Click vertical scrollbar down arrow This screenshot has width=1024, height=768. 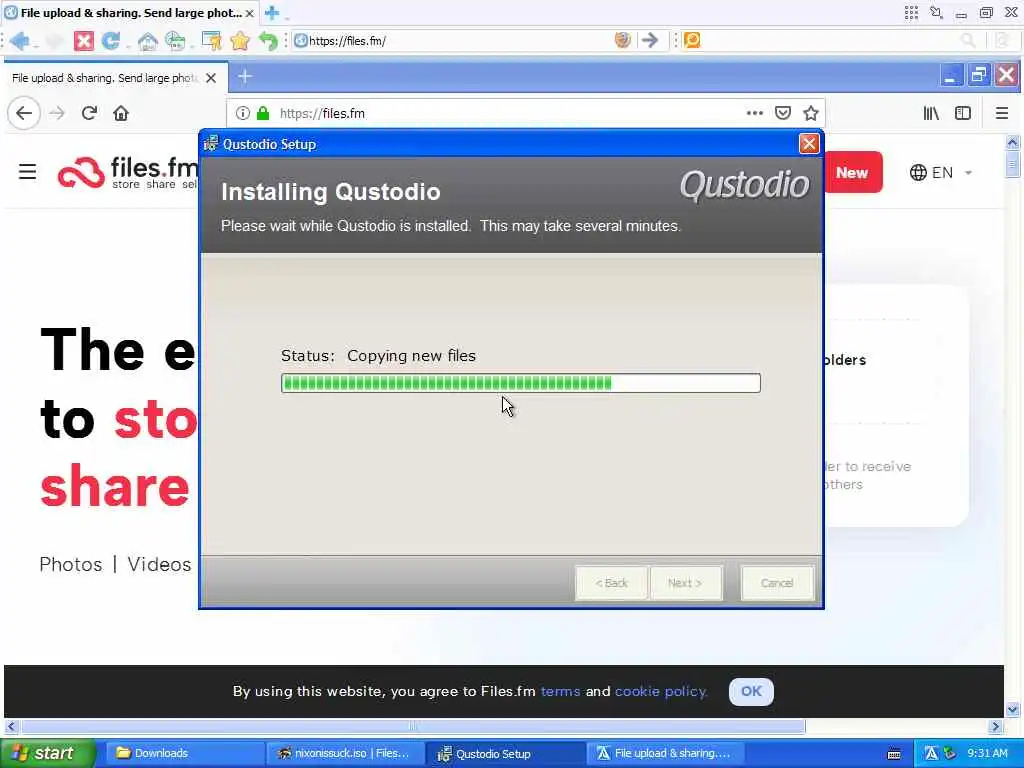pos(1012,709)
